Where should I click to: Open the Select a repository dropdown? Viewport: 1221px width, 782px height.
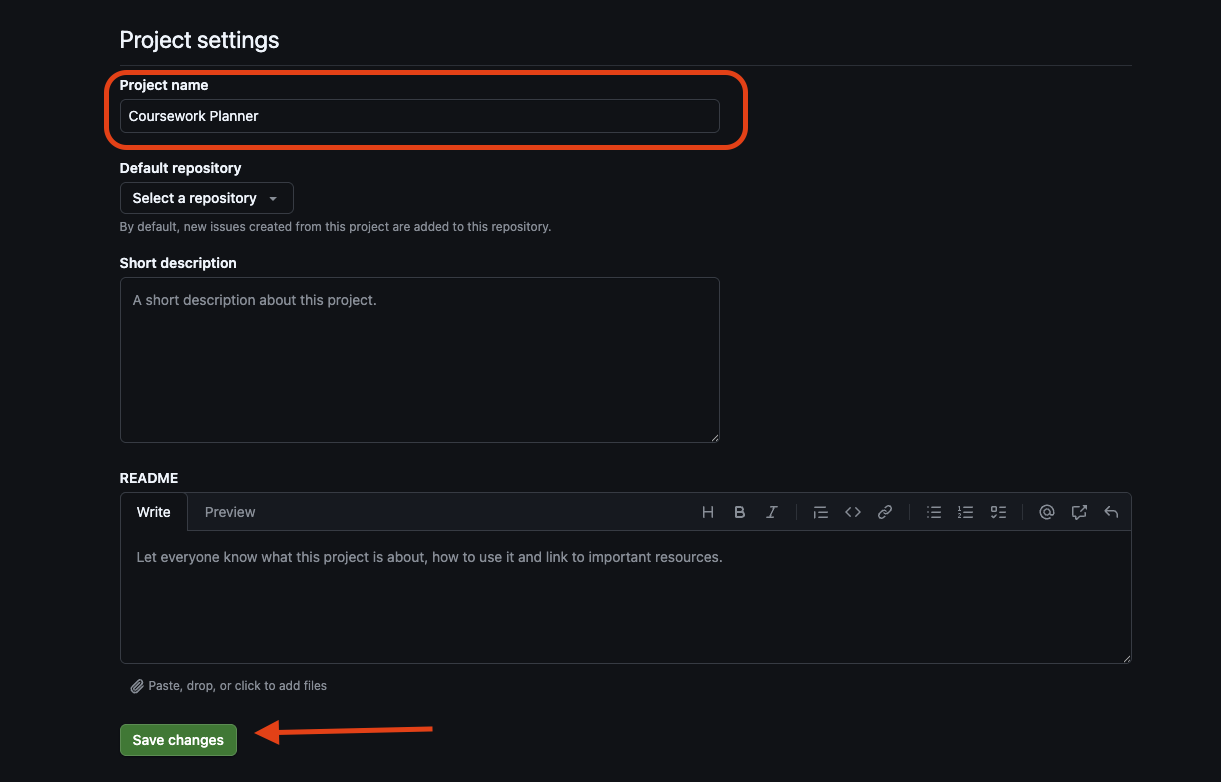tap(206, 198)
